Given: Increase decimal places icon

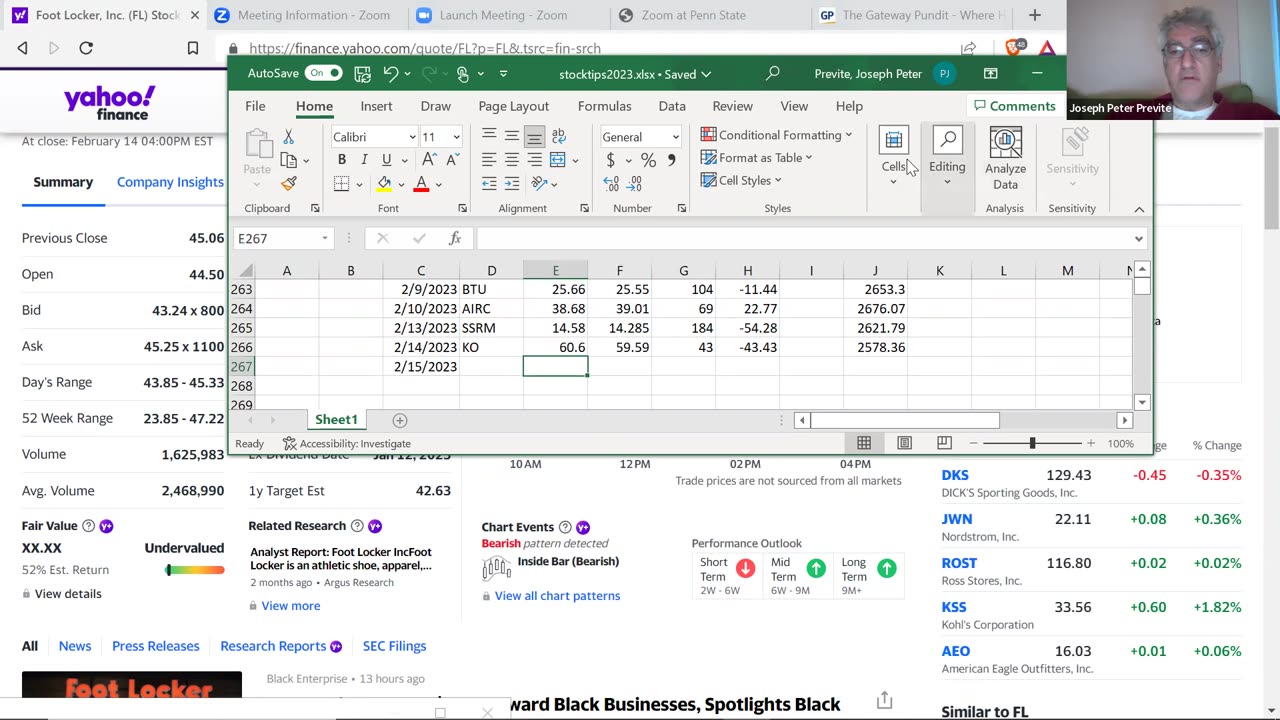Looking at the screenshot, I should tap(611, 184).
